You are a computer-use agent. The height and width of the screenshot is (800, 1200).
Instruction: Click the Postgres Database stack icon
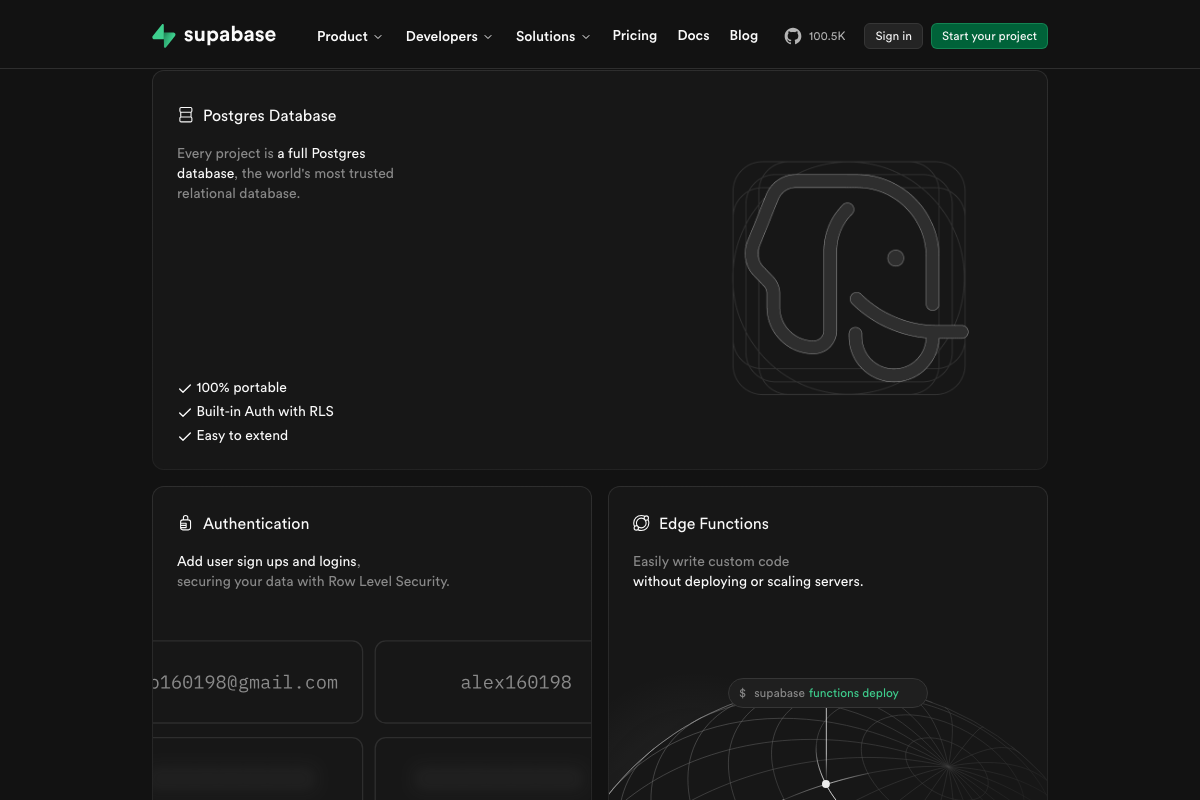pyautogui.click(x=185, y=115)
